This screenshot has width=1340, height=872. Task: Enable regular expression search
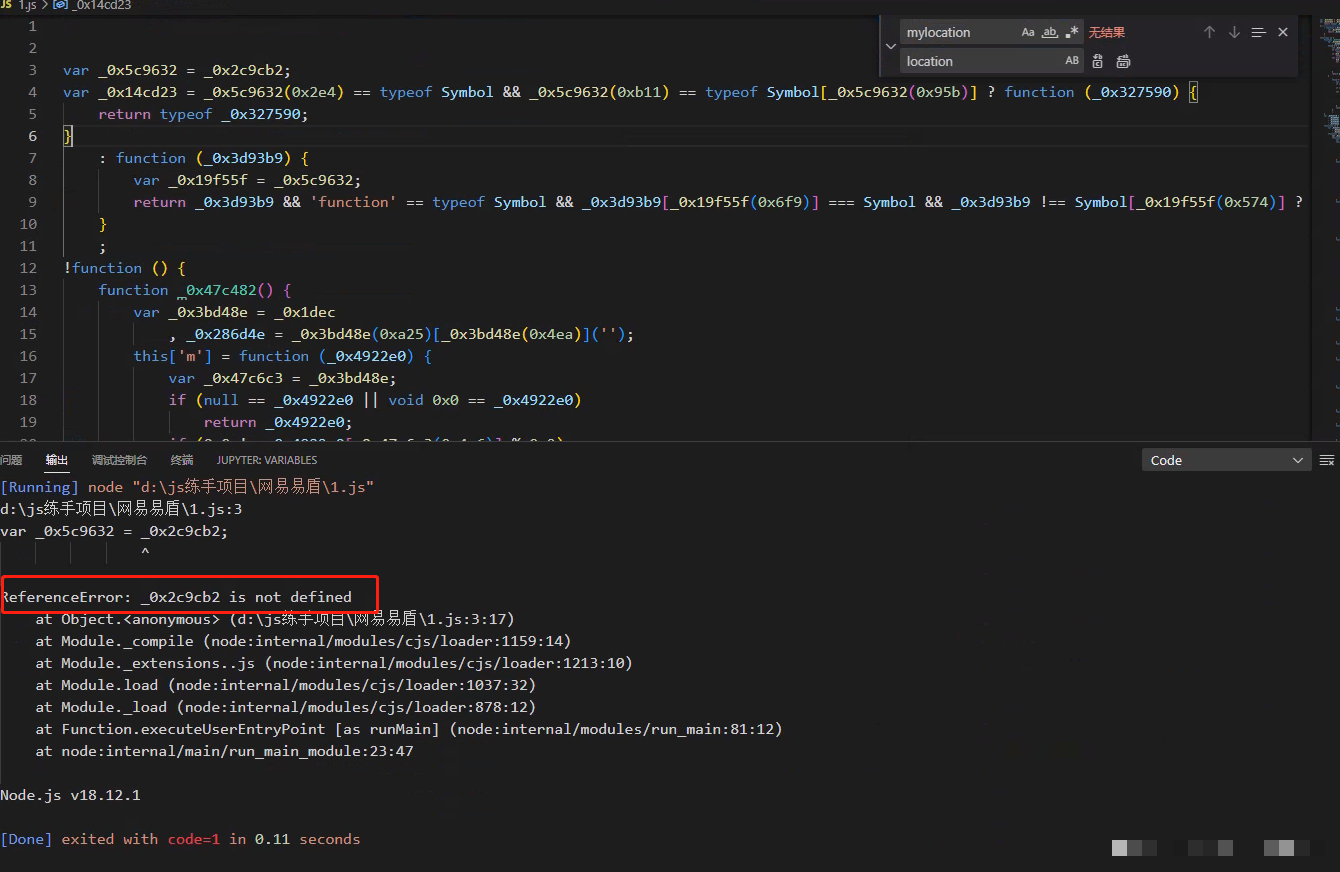tap(1072, 33)
